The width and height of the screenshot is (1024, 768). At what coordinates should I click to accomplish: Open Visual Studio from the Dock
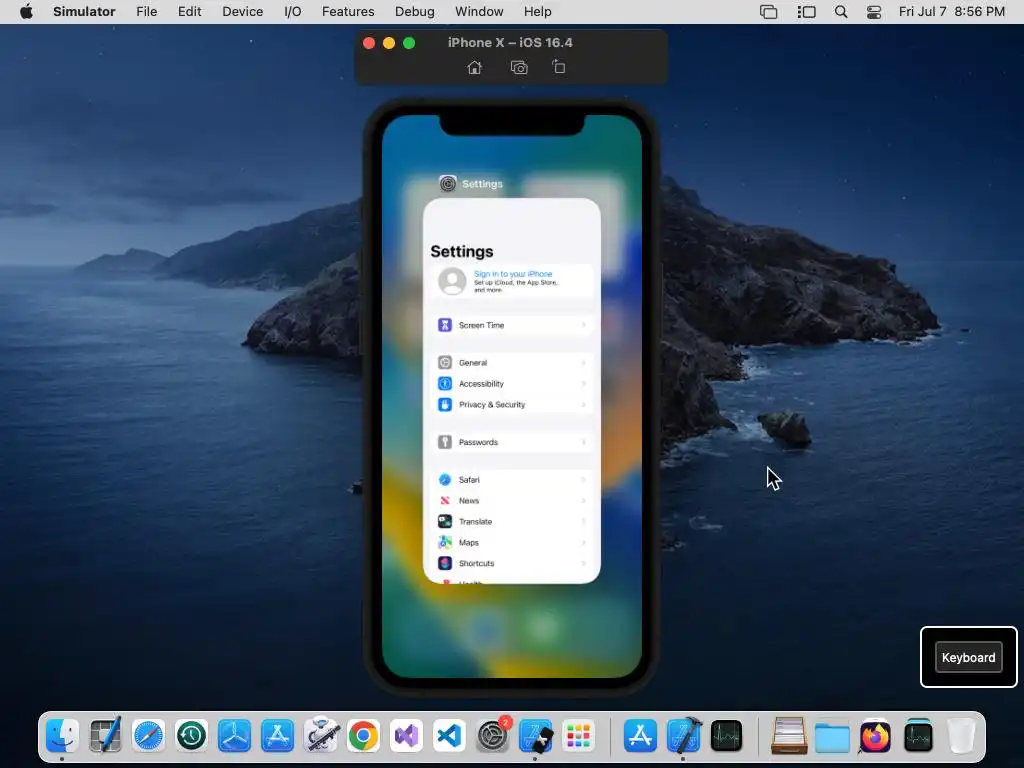tap(406, 736)
